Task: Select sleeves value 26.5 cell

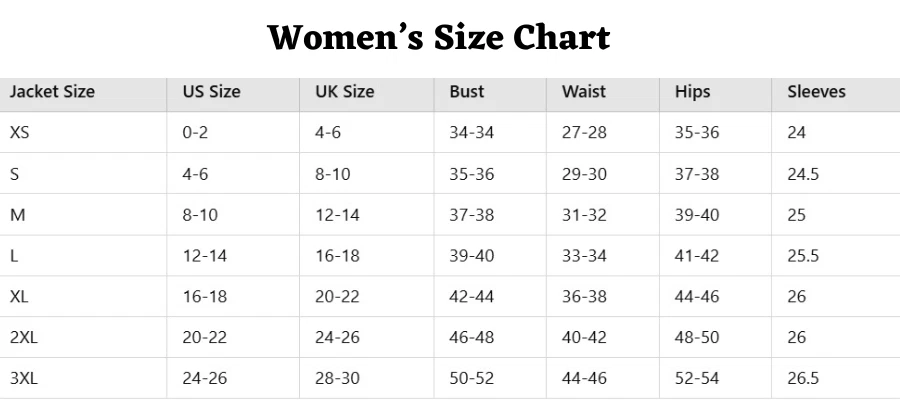Action: (803, 379)
